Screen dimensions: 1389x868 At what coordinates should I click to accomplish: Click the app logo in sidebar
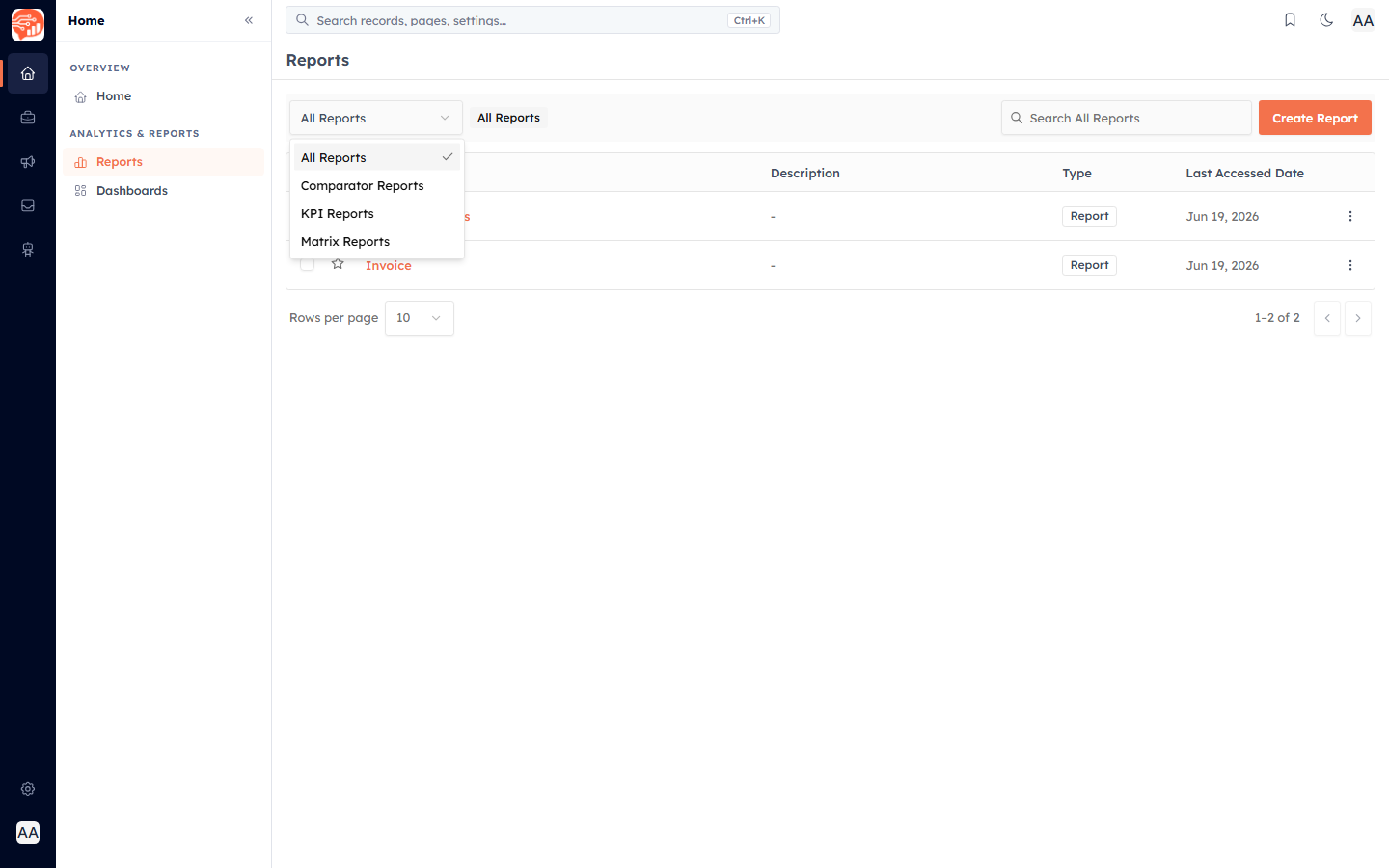28,25
